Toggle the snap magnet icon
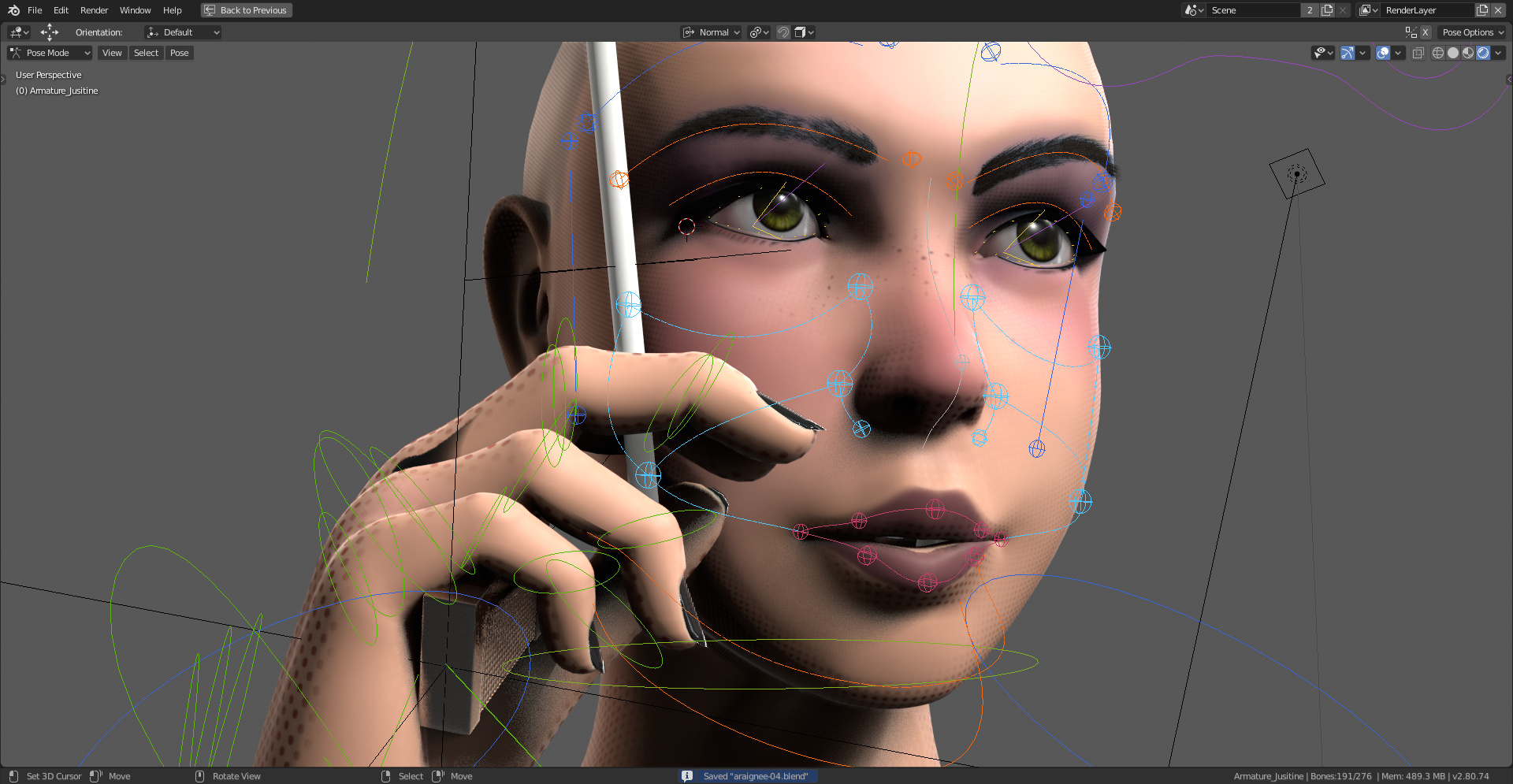Screen dimensions: 1513x784 783,32
